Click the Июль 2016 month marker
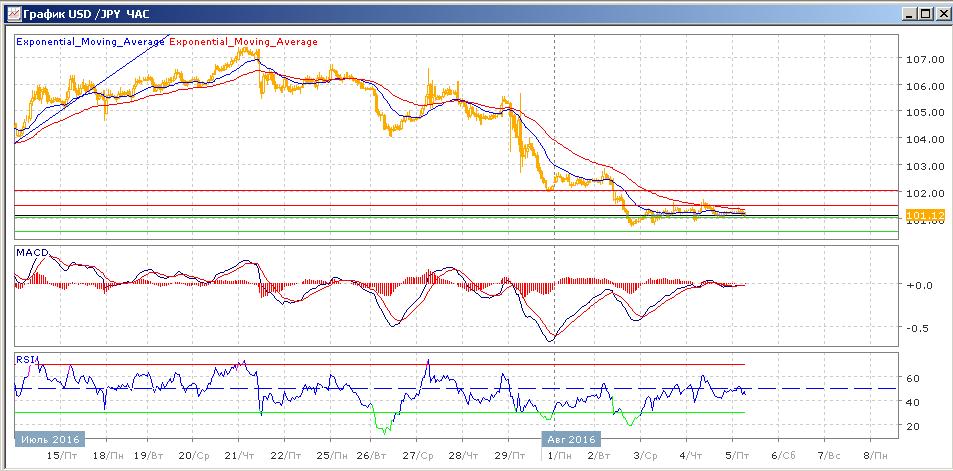The image size is (953, 471). 49,438
